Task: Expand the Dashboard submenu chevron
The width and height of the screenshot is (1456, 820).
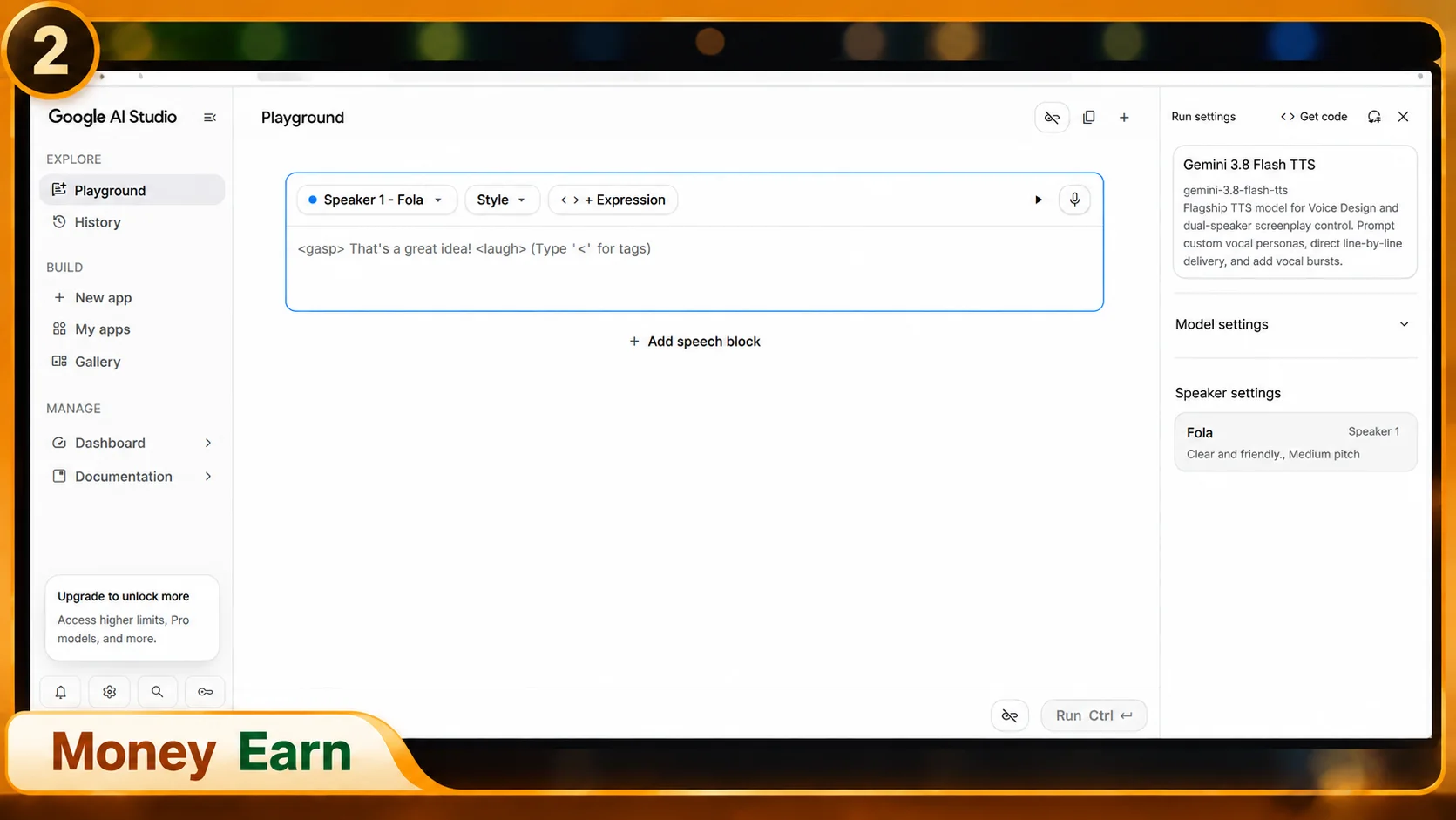Action: 208,443
